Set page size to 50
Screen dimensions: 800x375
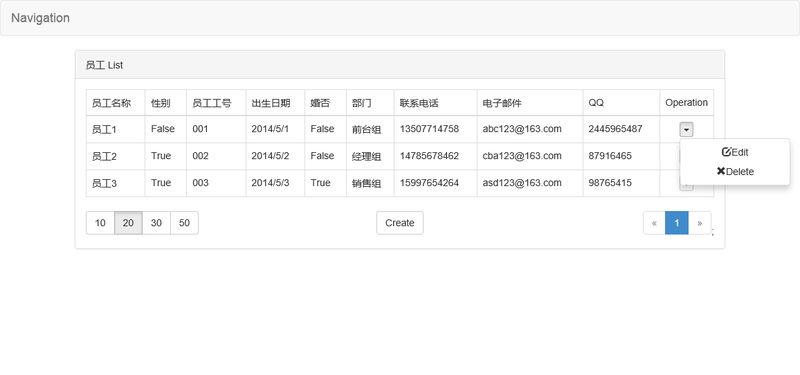point(185,223)
